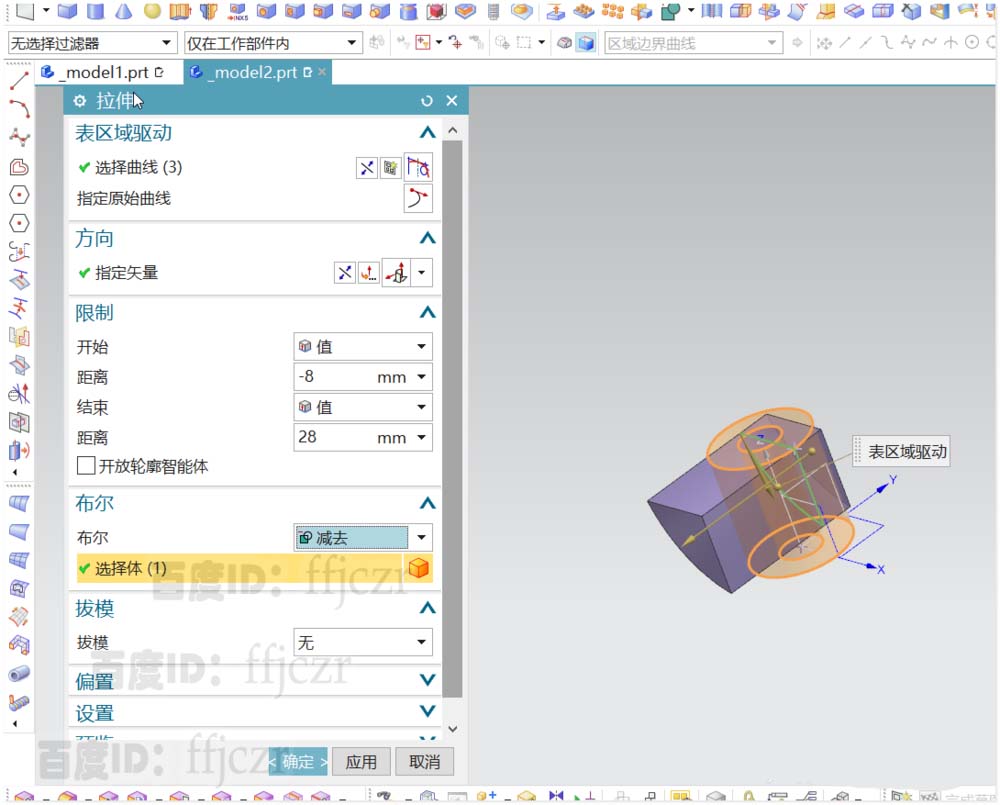Click the 选择体 (1) row

[254, 568]
